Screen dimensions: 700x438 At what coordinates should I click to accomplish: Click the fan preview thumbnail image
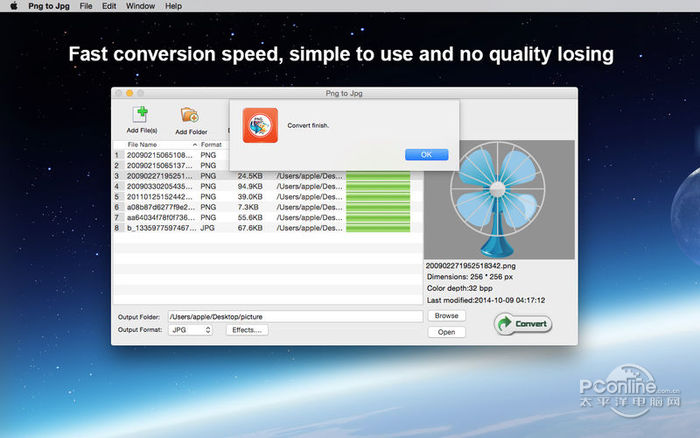pyautogui.click(x=499, y=200)
